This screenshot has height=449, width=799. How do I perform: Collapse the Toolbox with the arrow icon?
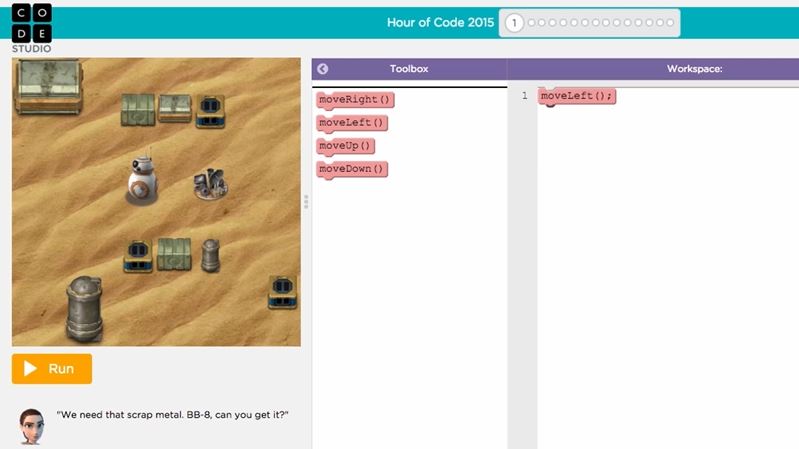[x=323, y=69]
